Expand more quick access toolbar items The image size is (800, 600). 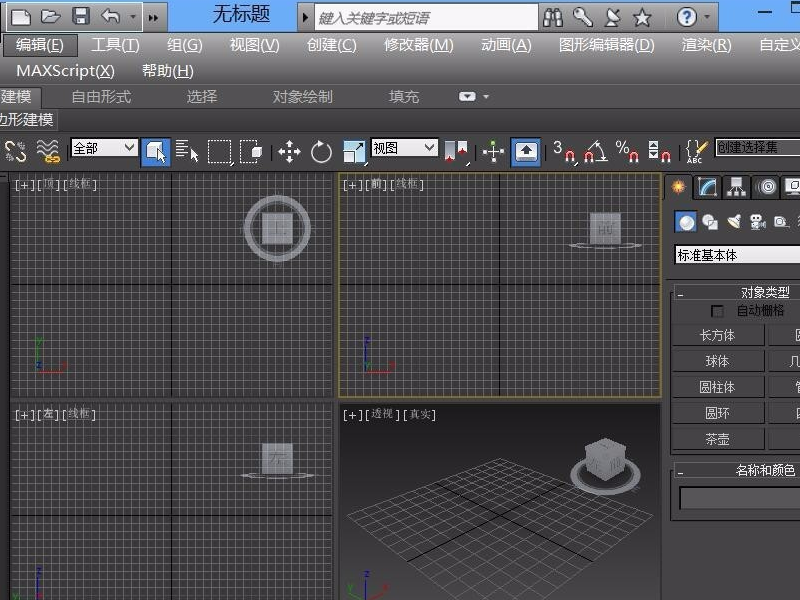point(153,18)
